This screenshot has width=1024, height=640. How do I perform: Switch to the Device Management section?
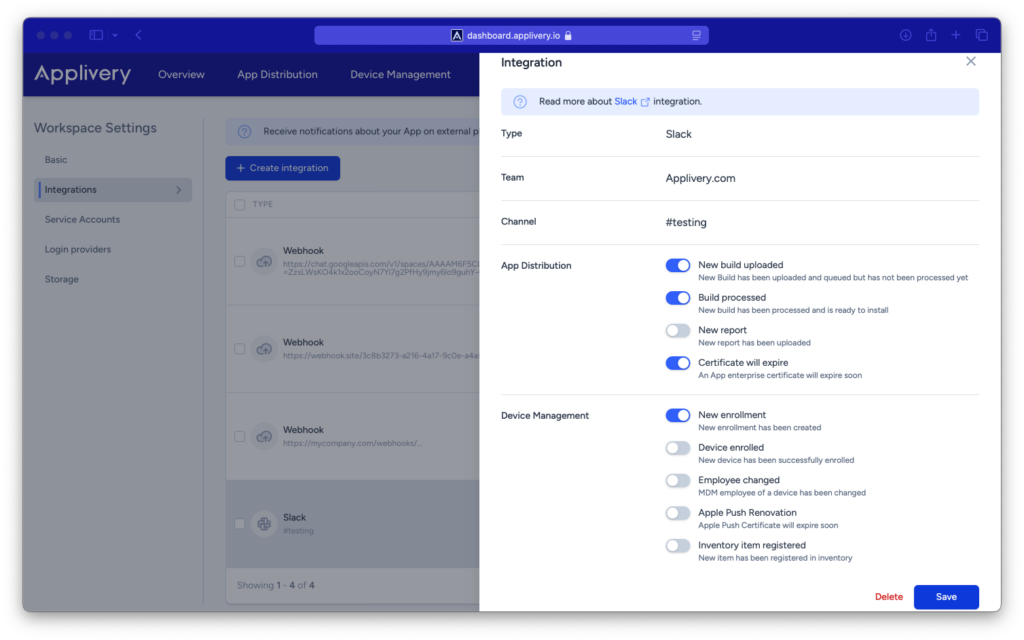tap(400, 74)
